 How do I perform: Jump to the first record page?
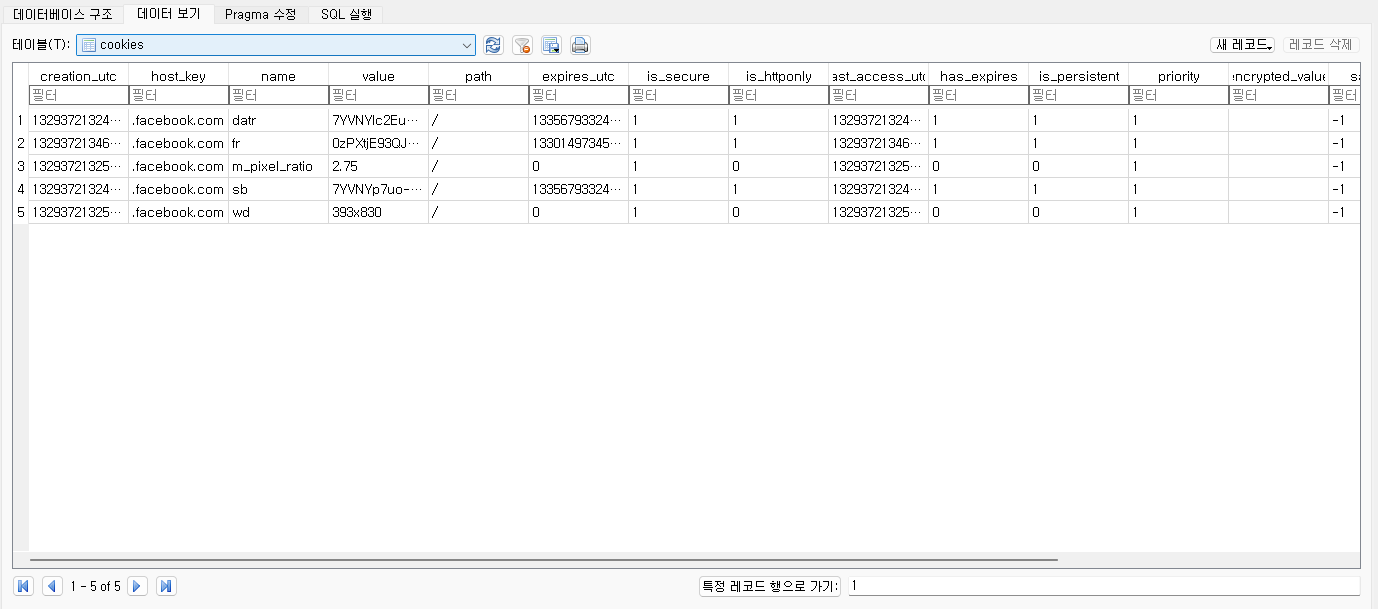(x=24, y=586)
